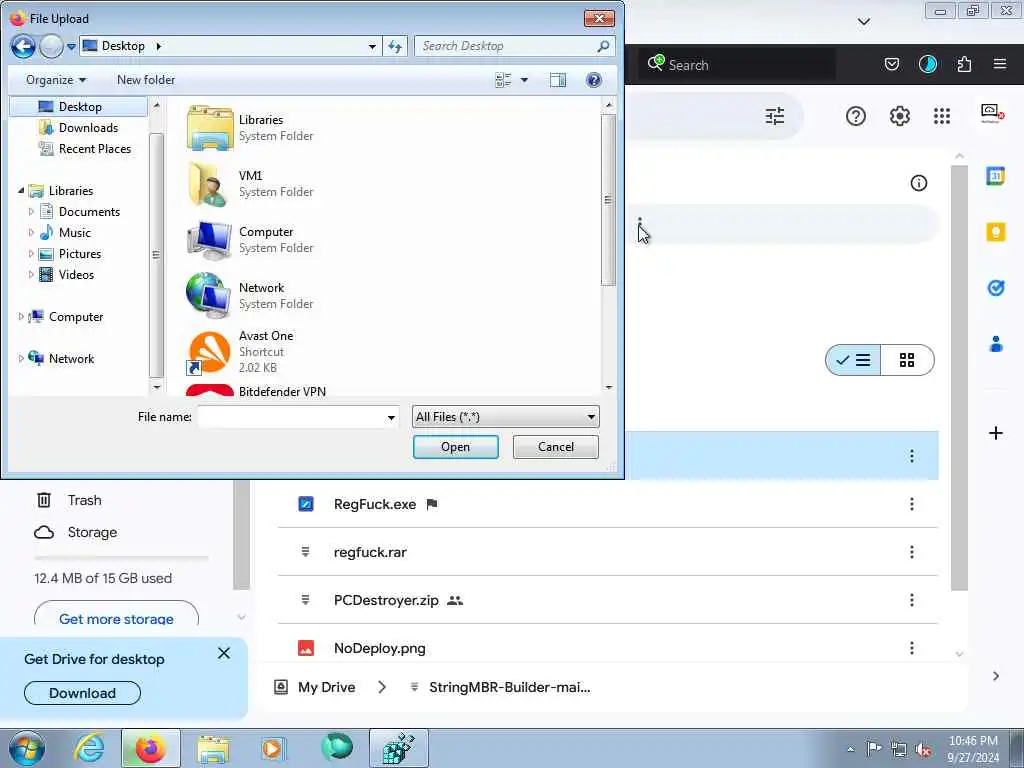The width and height of the screenshot is (1024, 768).
Task: Launch Internet Explorer from taskbar
Action: click(89, 748)
